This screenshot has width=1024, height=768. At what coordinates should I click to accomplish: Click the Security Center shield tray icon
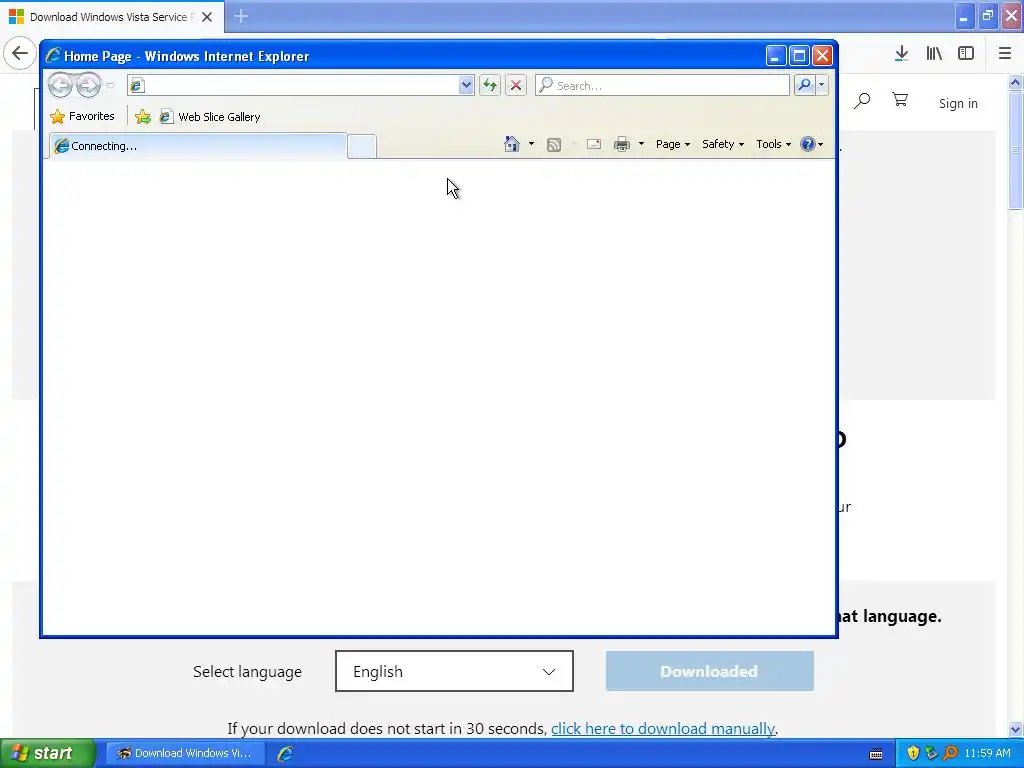913,753
